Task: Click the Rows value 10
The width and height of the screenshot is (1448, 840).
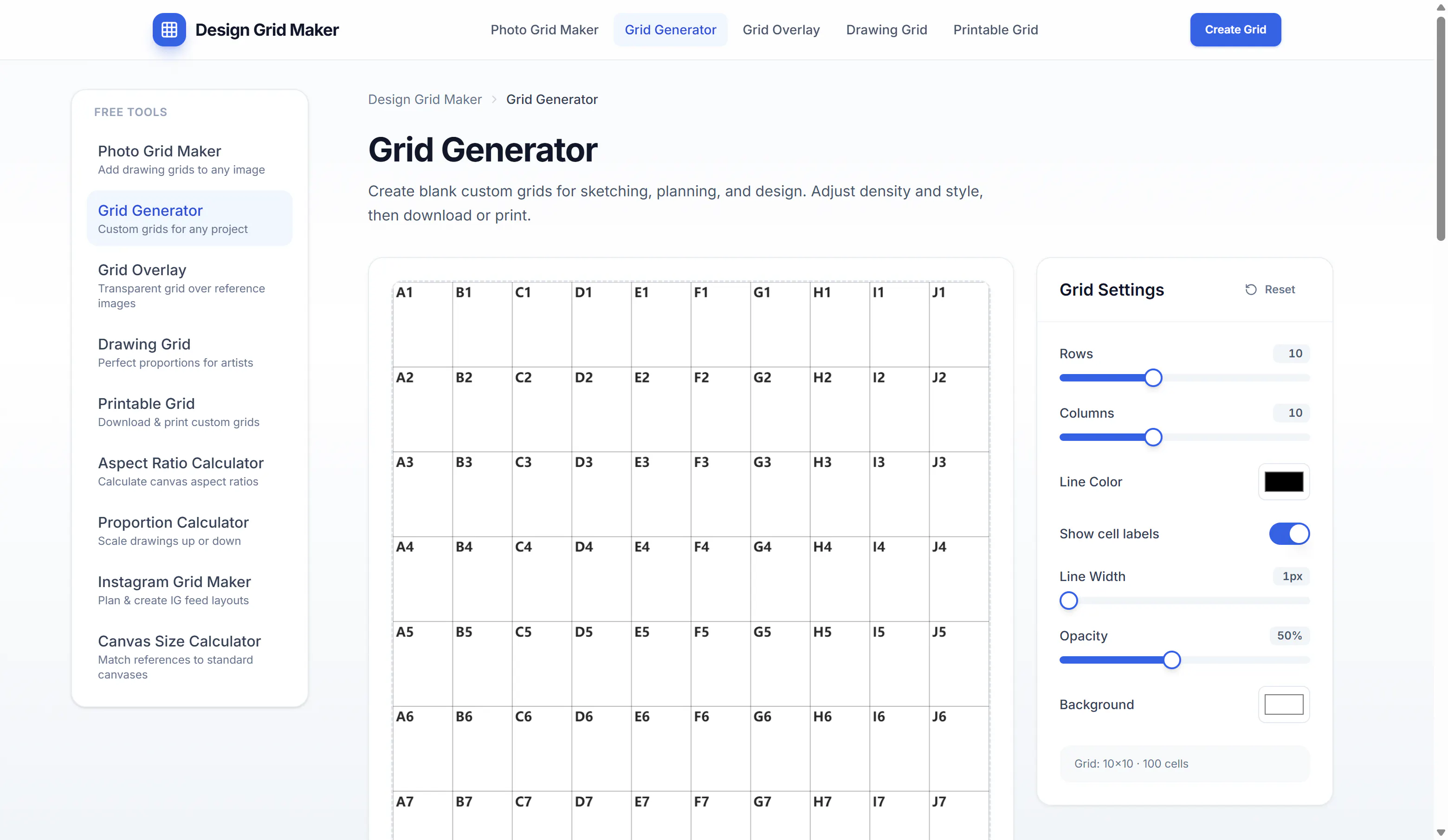Action: coord(1291,353)
